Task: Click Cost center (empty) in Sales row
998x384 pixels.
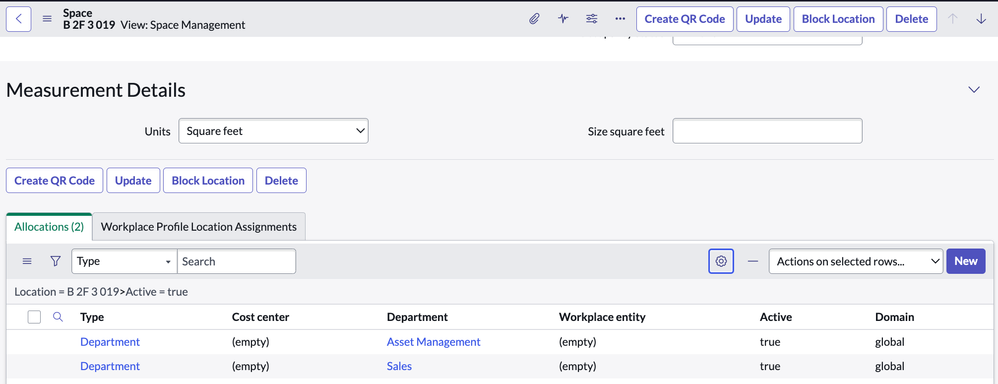Action: (251, 366)
